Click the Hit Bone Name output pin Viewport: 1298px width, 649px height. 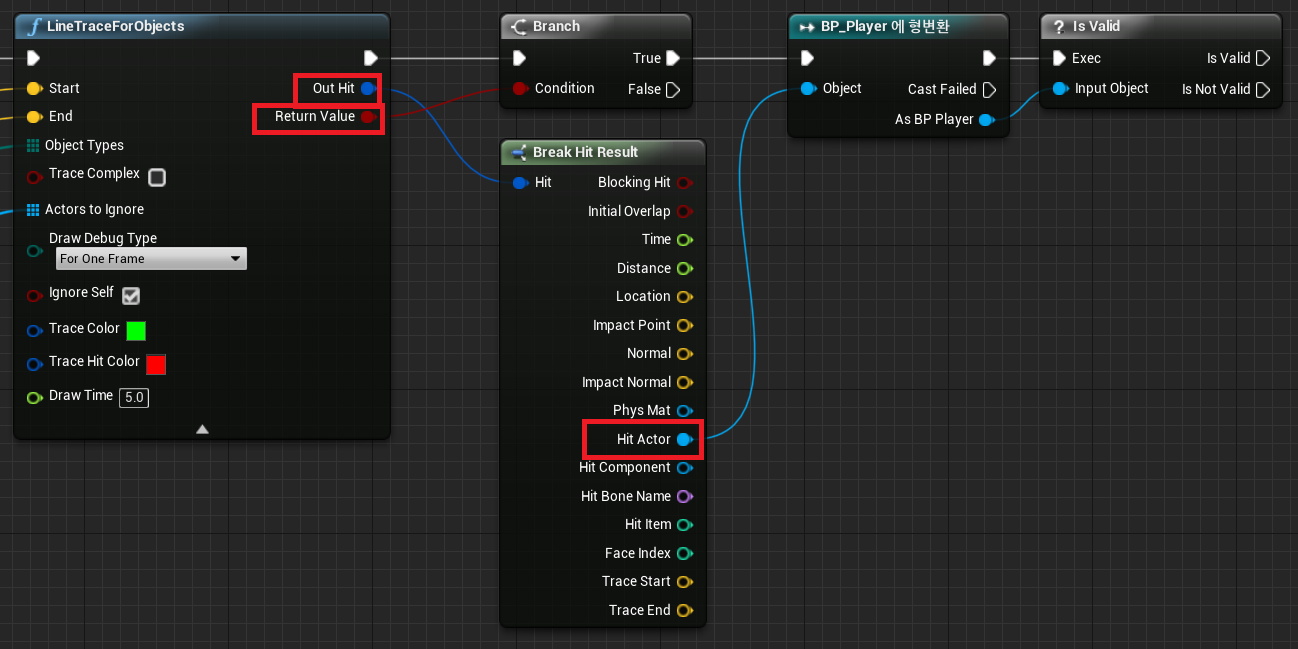point(685,496)
